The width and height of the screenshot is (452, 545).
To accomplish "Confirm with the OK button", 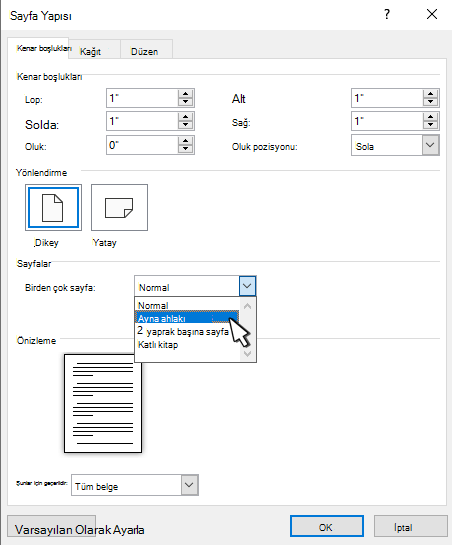I will [x=327, y=527].
